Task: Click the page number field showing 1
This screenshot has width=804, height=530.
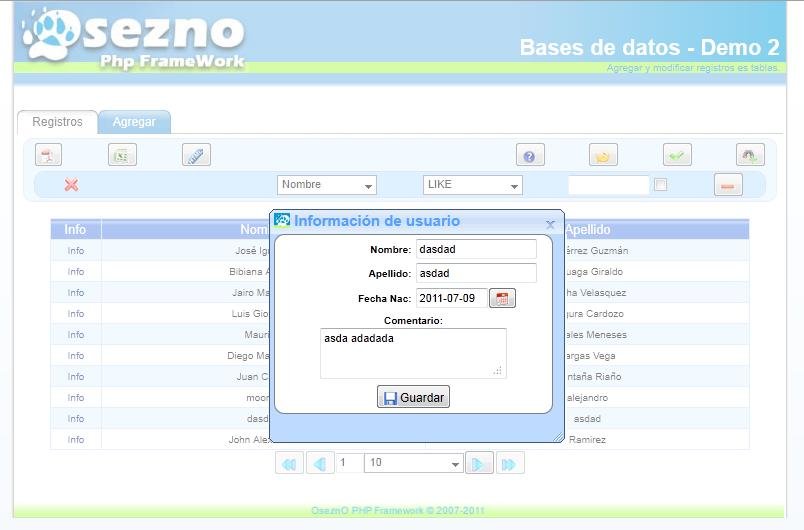Action: tap(349, 463)
